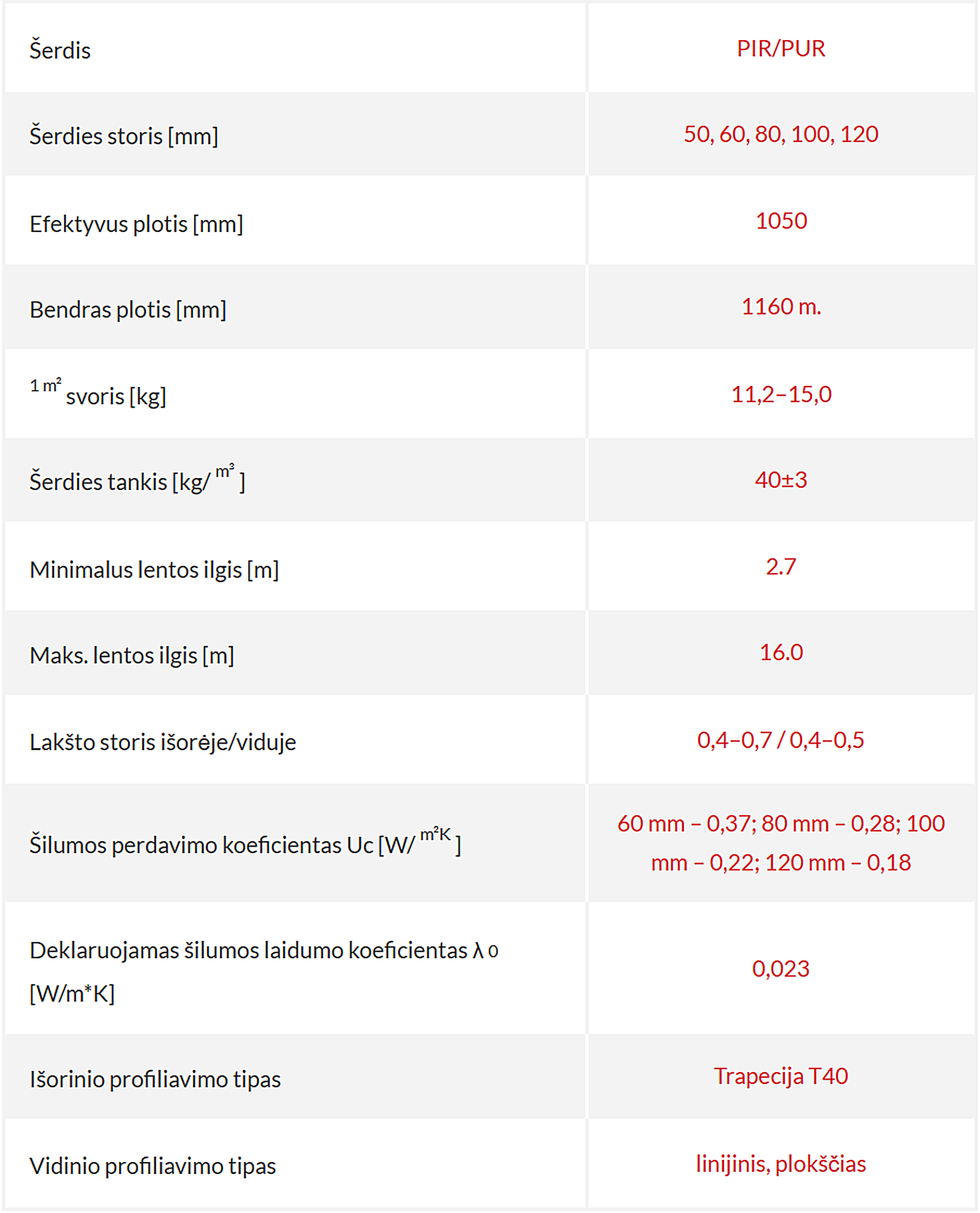
Task: Select the "50, 60, 80, 100, 120" value
Action: [781, 134]
